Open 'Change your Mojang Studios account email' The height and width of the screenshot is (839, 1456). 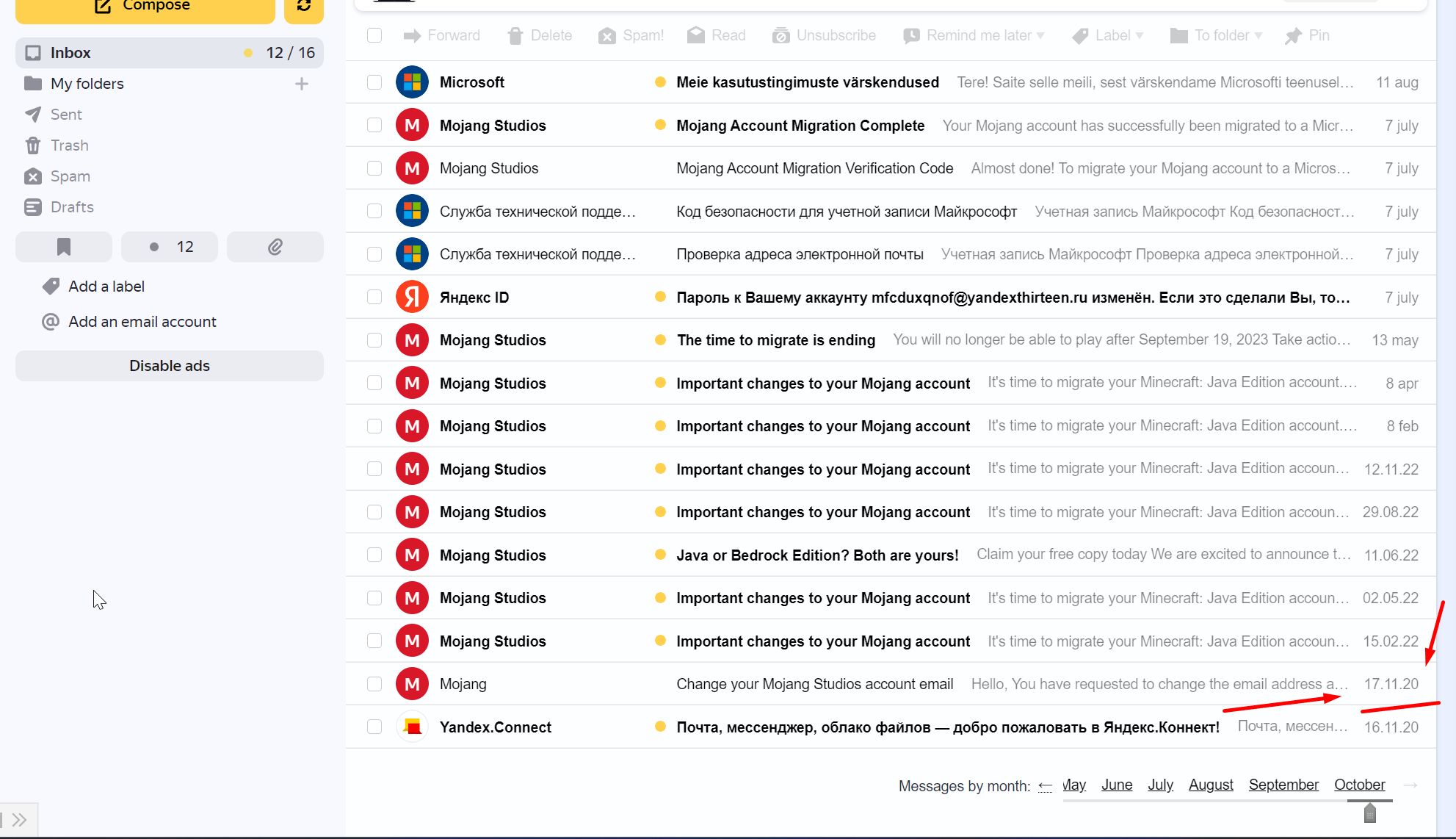point(815,684)
